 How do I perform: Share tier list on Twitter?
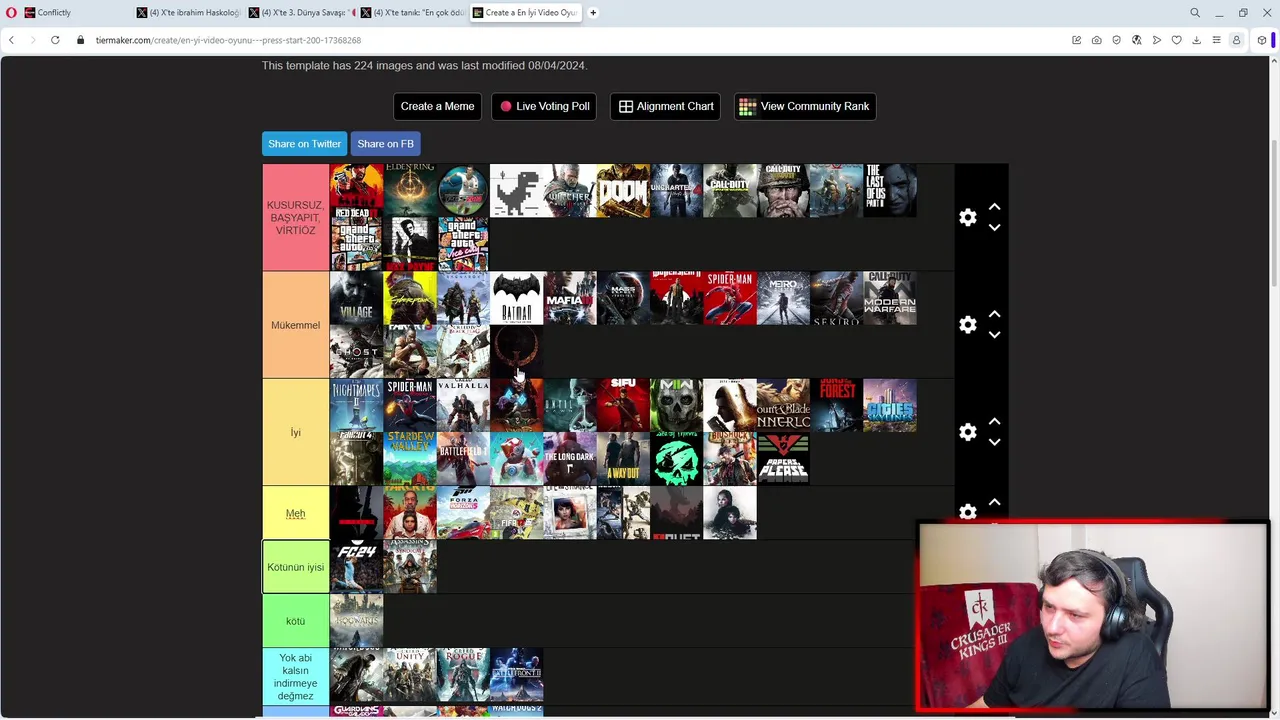304,144
